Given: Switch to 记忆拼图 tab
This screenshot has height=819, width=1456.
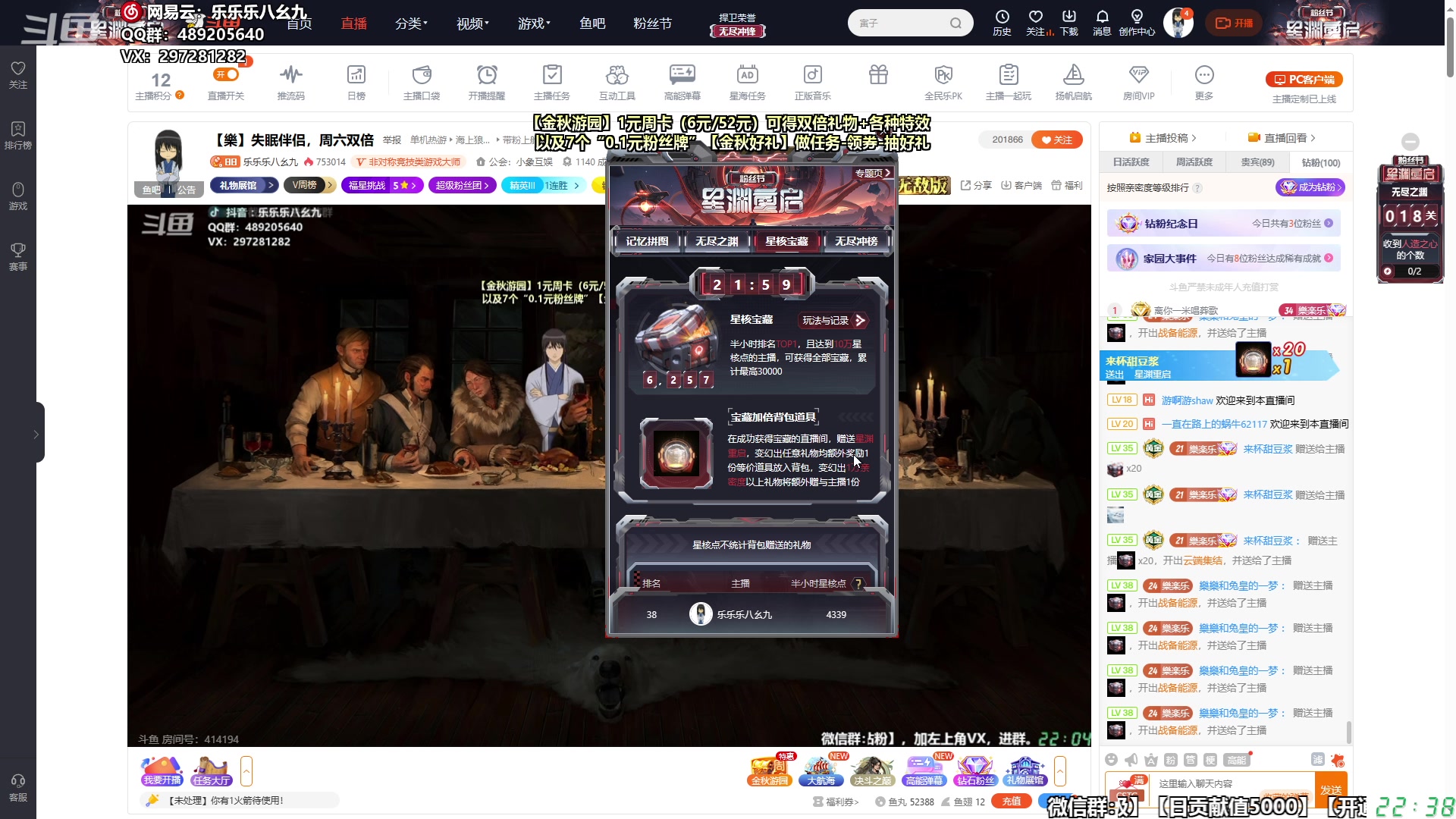Looking at the screenshot, I should pos(647,241).
